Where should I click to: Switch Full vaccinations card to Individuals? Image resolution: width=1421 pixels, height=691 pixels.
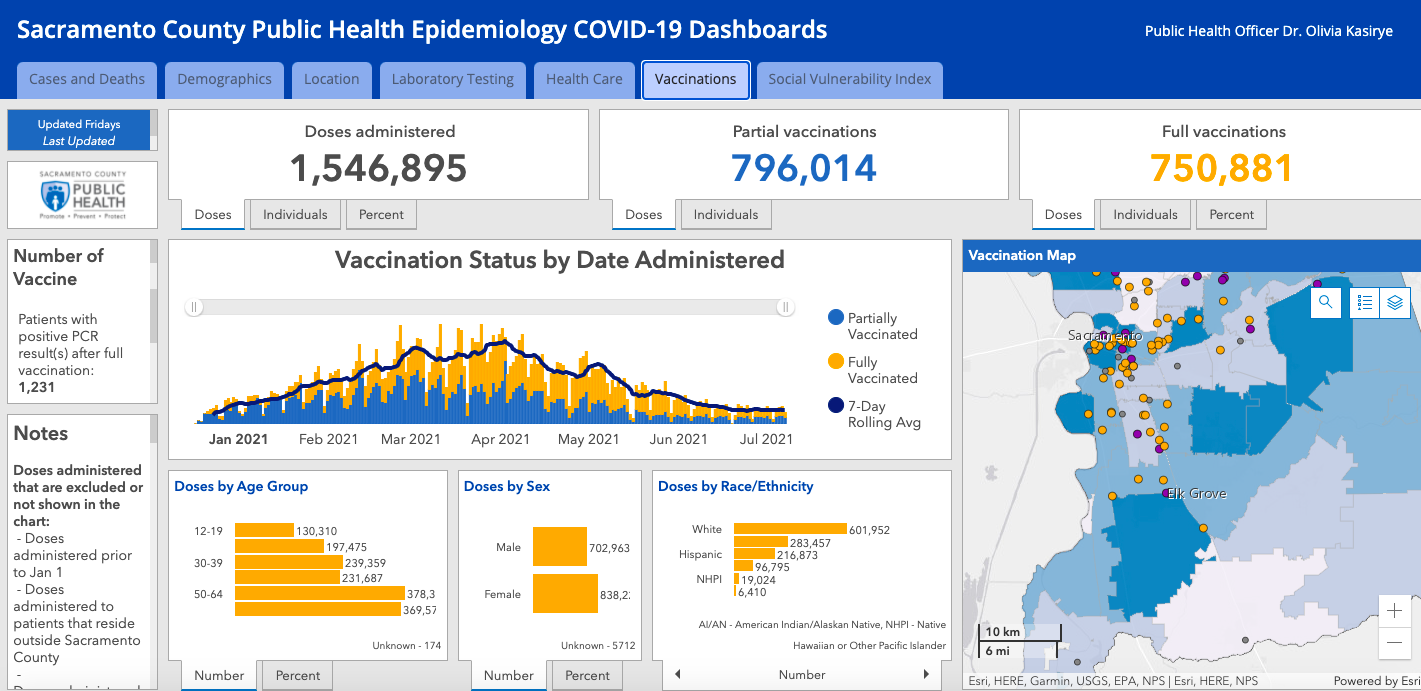tap(1145, 215)
